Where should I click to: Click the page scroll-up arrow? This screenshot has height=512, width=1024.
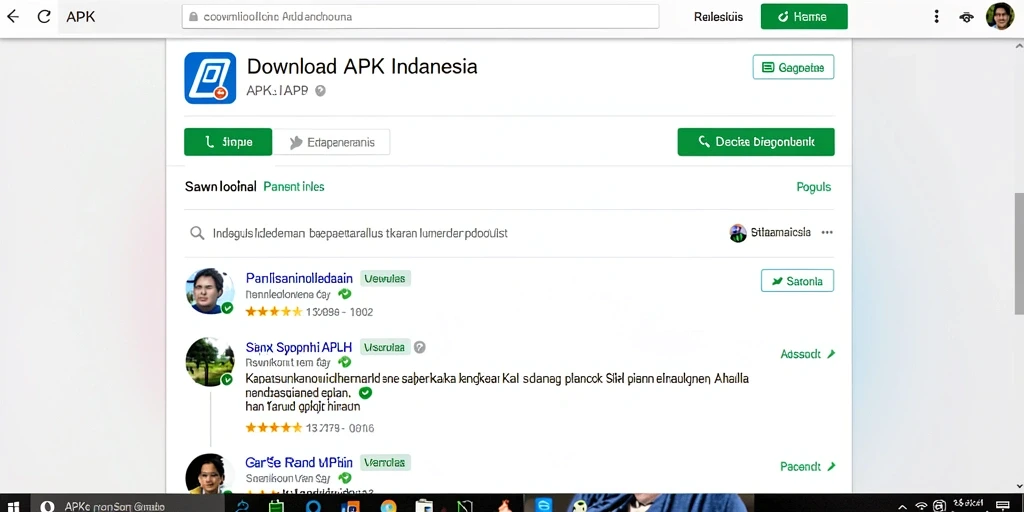pos(1019,46)
